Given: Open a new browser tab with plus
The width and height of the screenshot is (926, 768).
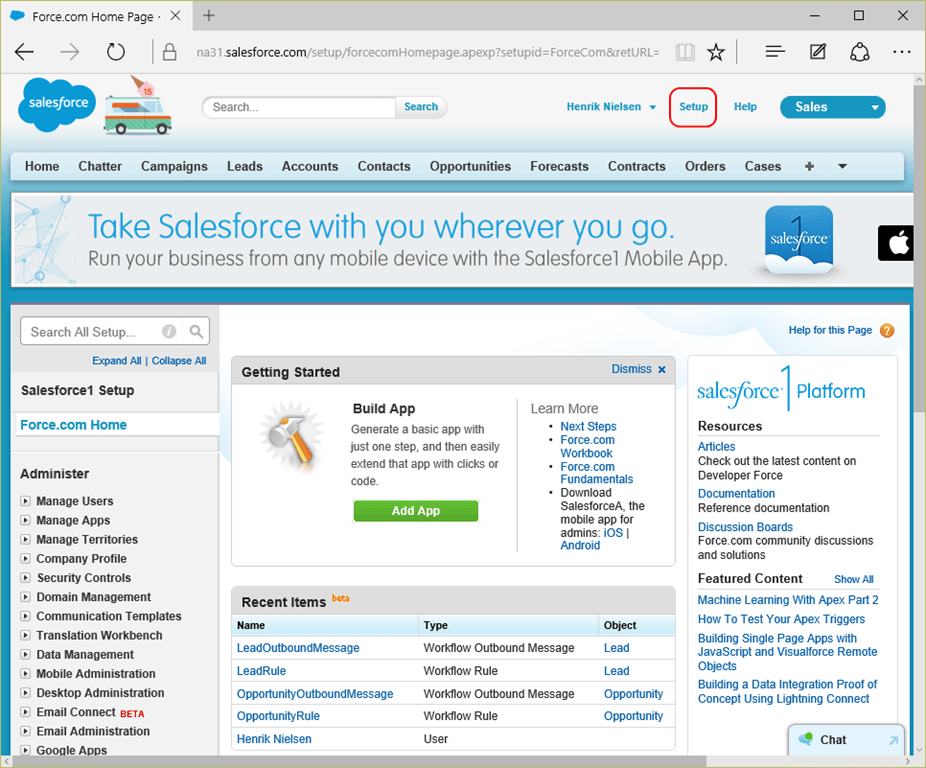Looking at the screenshot, I should click(208, 15).
